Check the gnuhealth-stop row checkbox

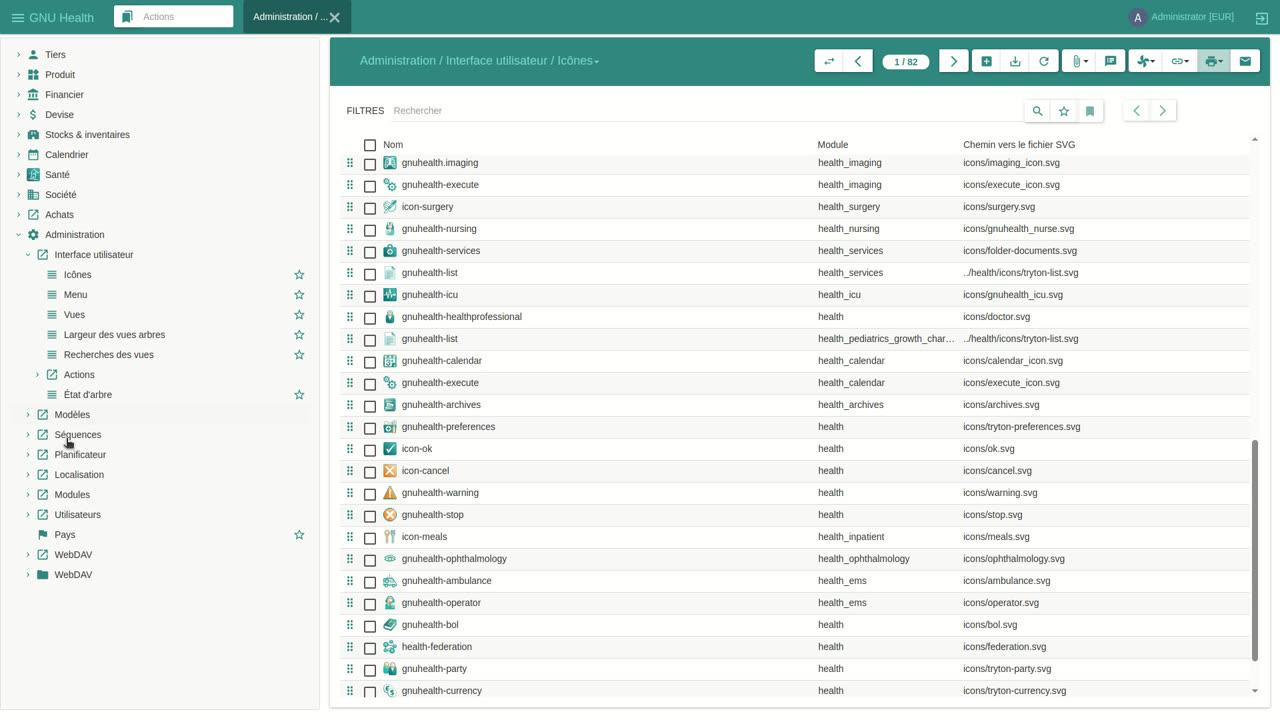370,516
